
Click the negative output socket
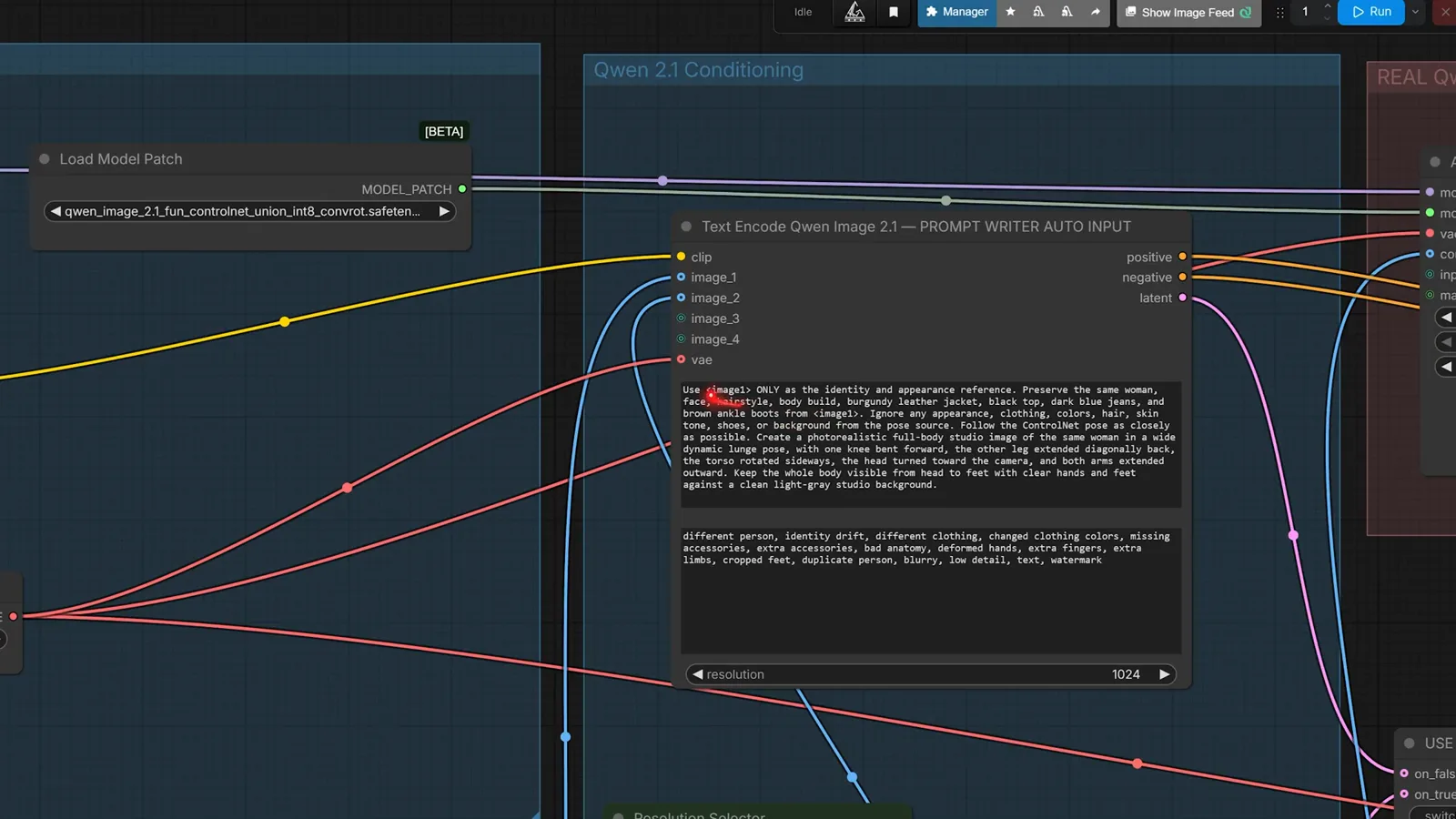click(x=1182, y=277)
